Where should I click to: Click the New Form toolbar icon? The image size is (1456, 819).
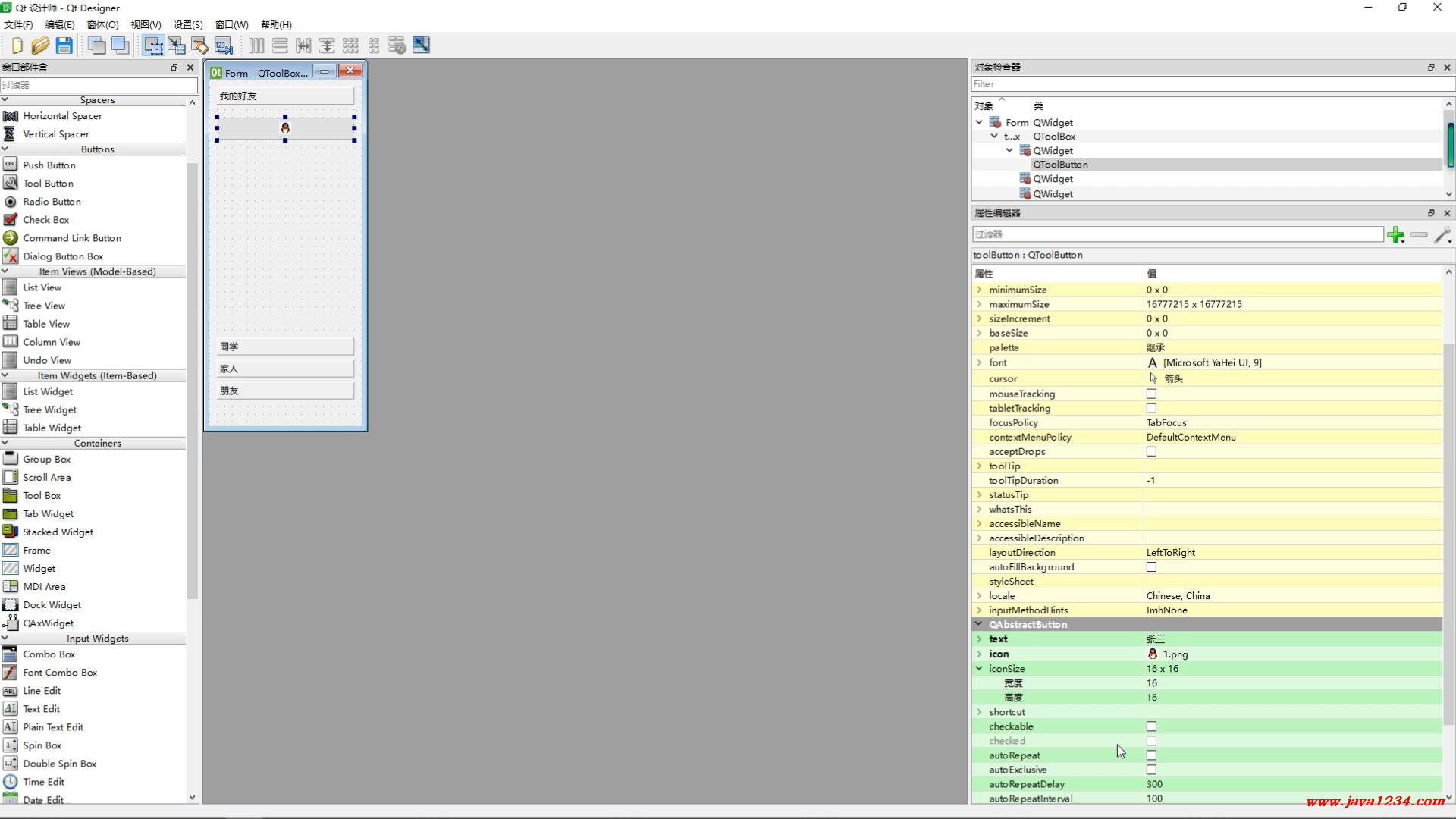tap(17, 45)
